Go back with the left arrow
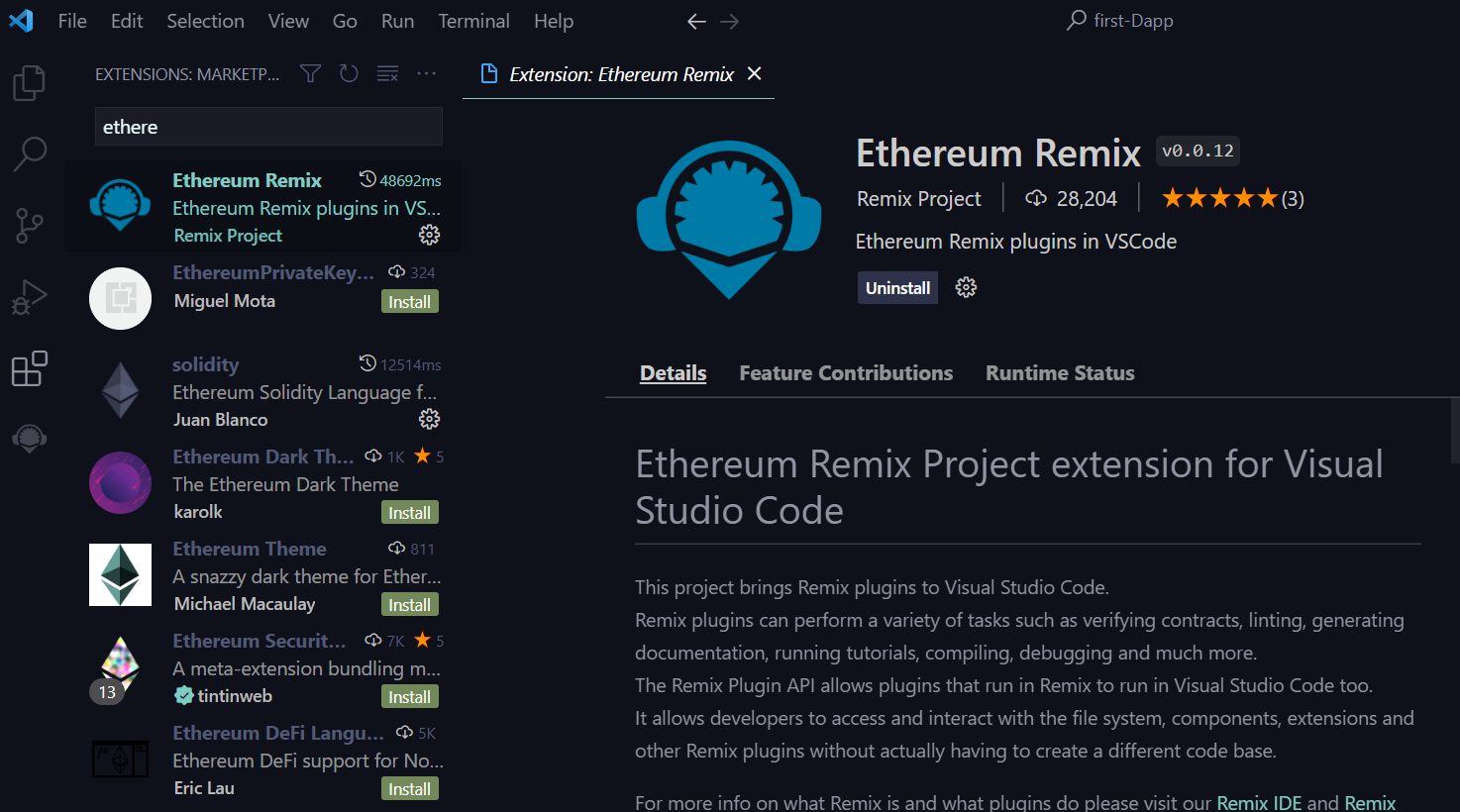 point(696,22)
